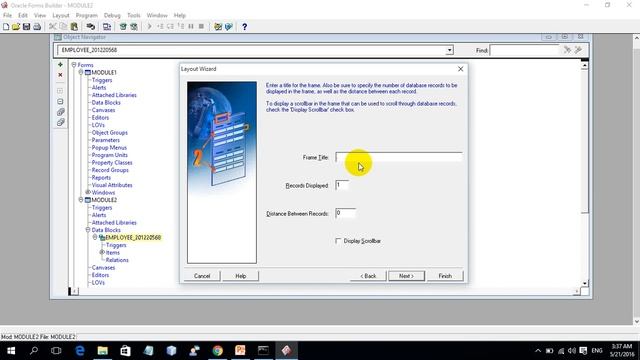Click the Save floppy disk icon
This screenshot has width=640, height=360.
click(27, 27)
